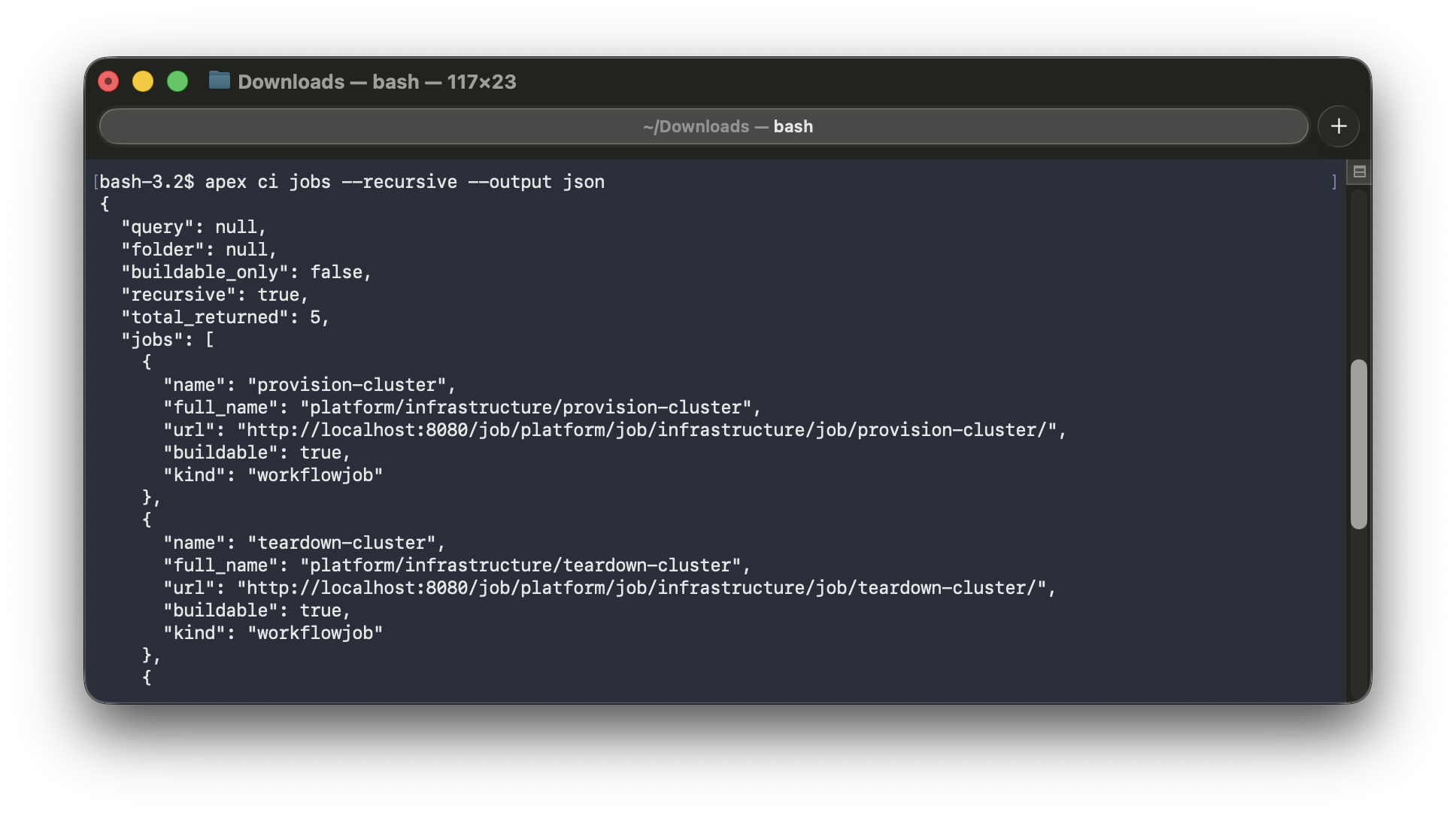
Task: Click the split pane icon above the scrollbar
Action: pyautogui.click(x=1359, y=172)
